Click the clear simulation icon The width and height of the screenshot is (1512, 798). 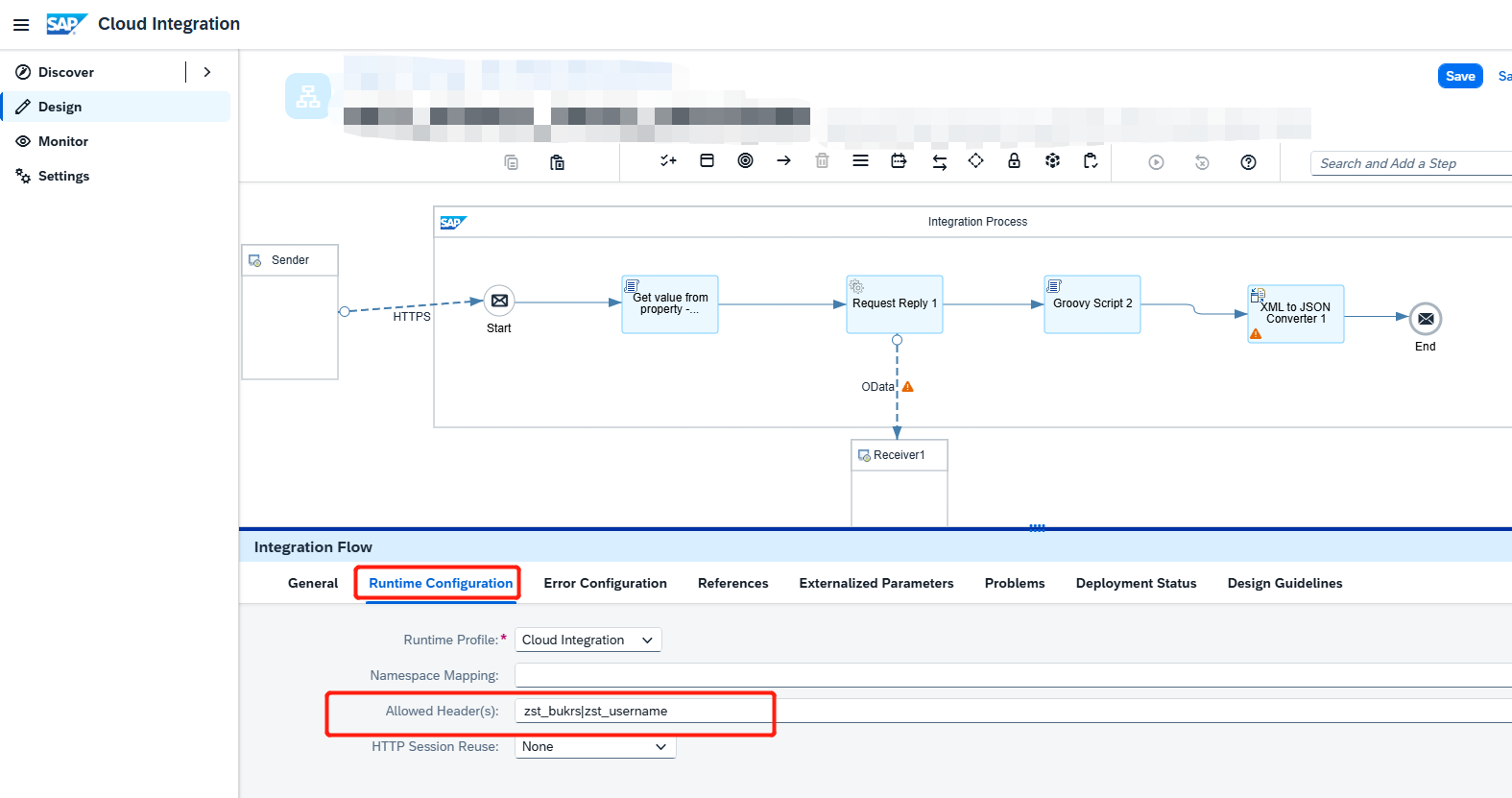coord(1202,162)
